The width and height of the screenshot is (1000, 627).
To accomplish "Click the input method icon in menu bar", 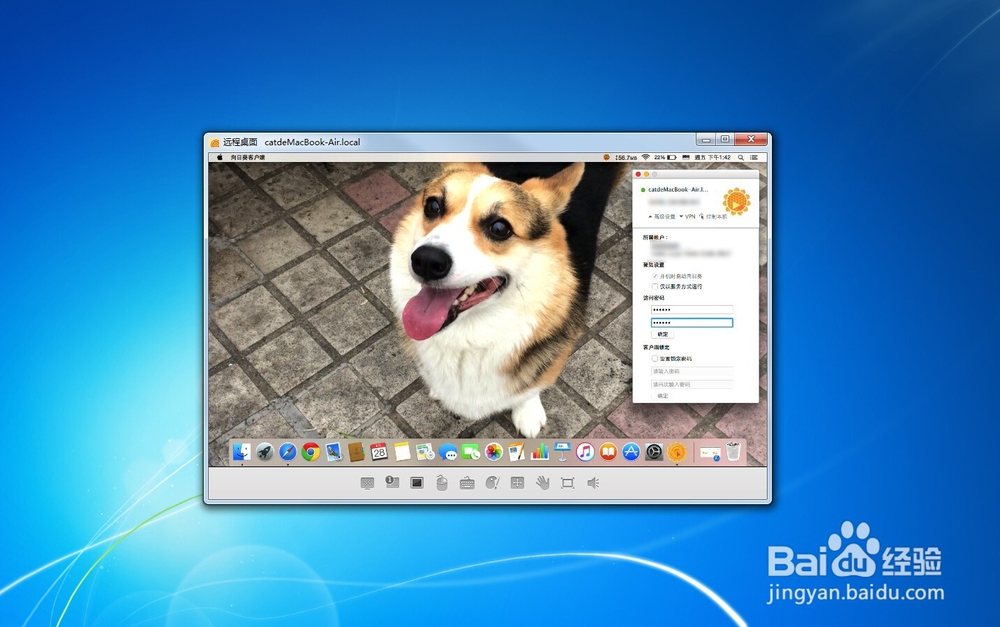I will [x=686, y=157].
